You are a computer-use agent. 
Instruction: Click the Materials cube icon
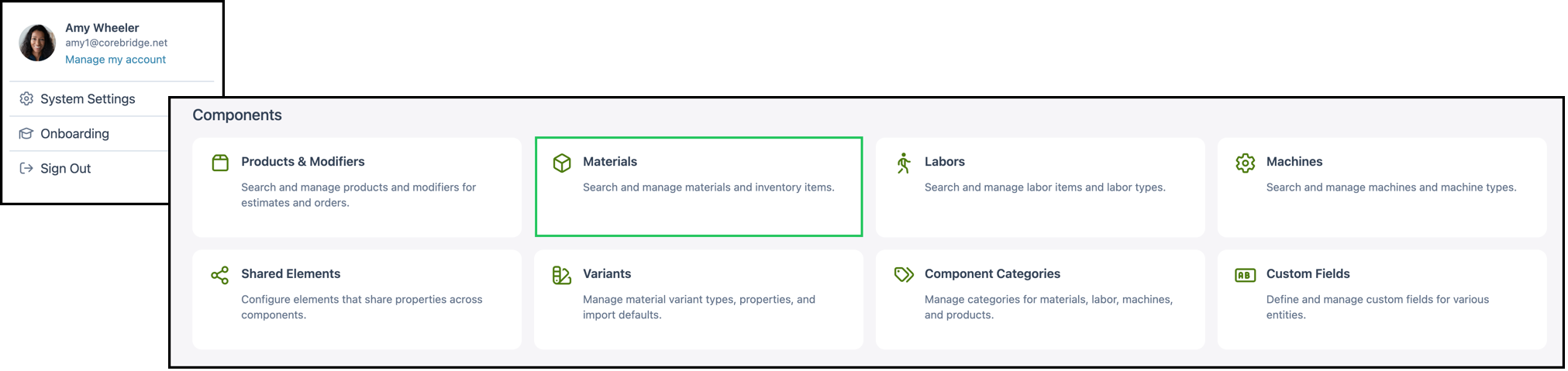[562, 163]
